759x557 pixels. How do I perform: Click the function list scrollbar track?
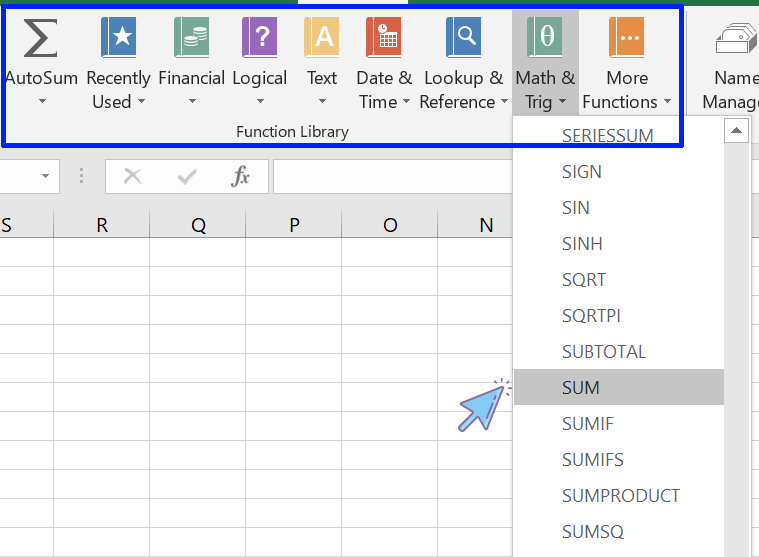coord(736,348)
